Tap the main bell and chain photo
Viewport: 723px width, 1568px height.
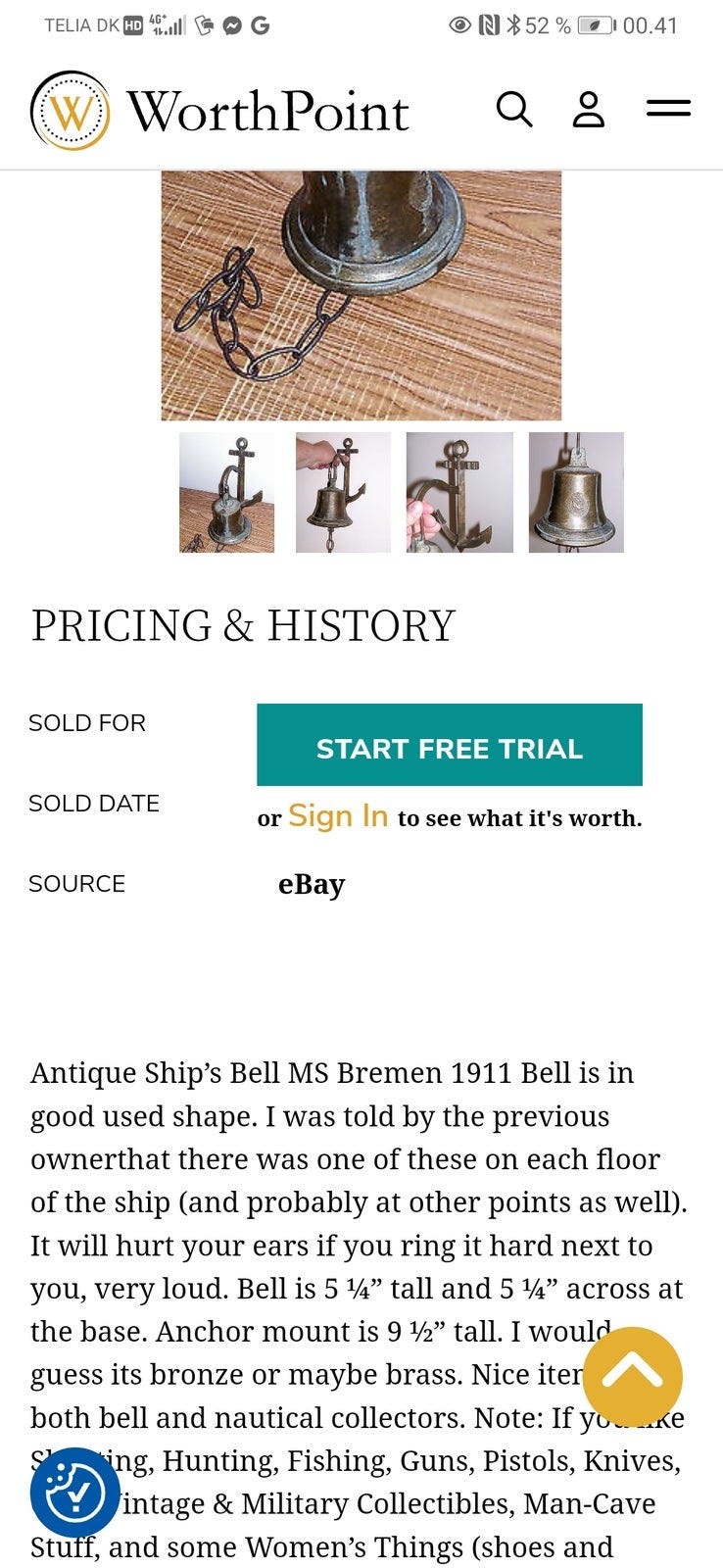(361, 295)
